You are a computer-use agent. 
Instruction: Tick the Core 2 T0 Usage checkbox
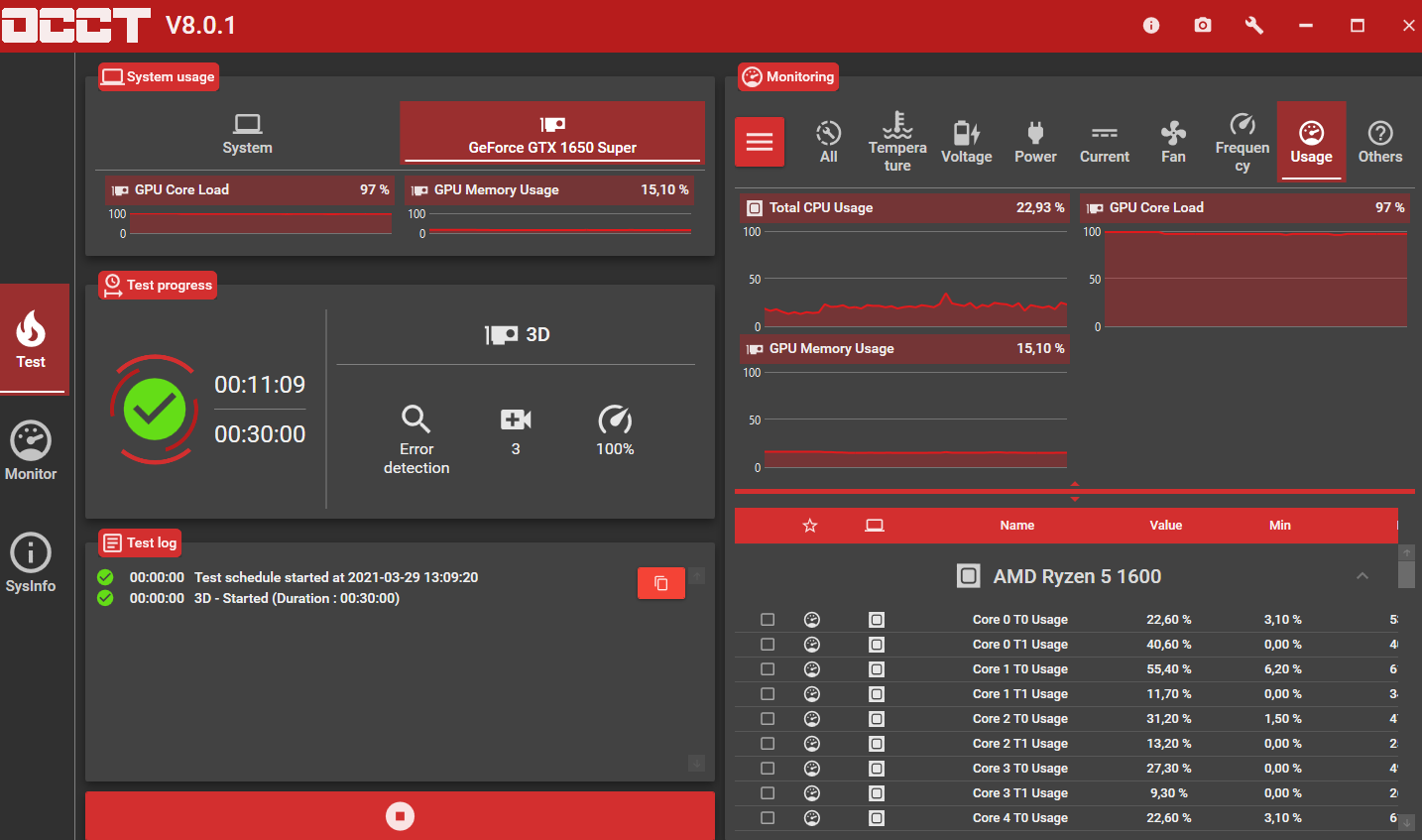click(768, 719)
